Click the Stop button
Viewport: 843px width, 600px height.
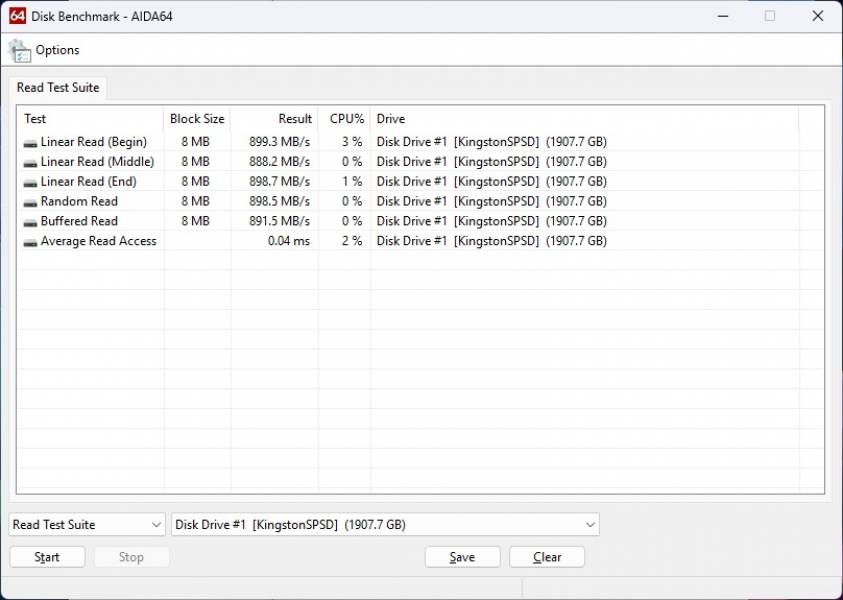(x=131, y=556)
